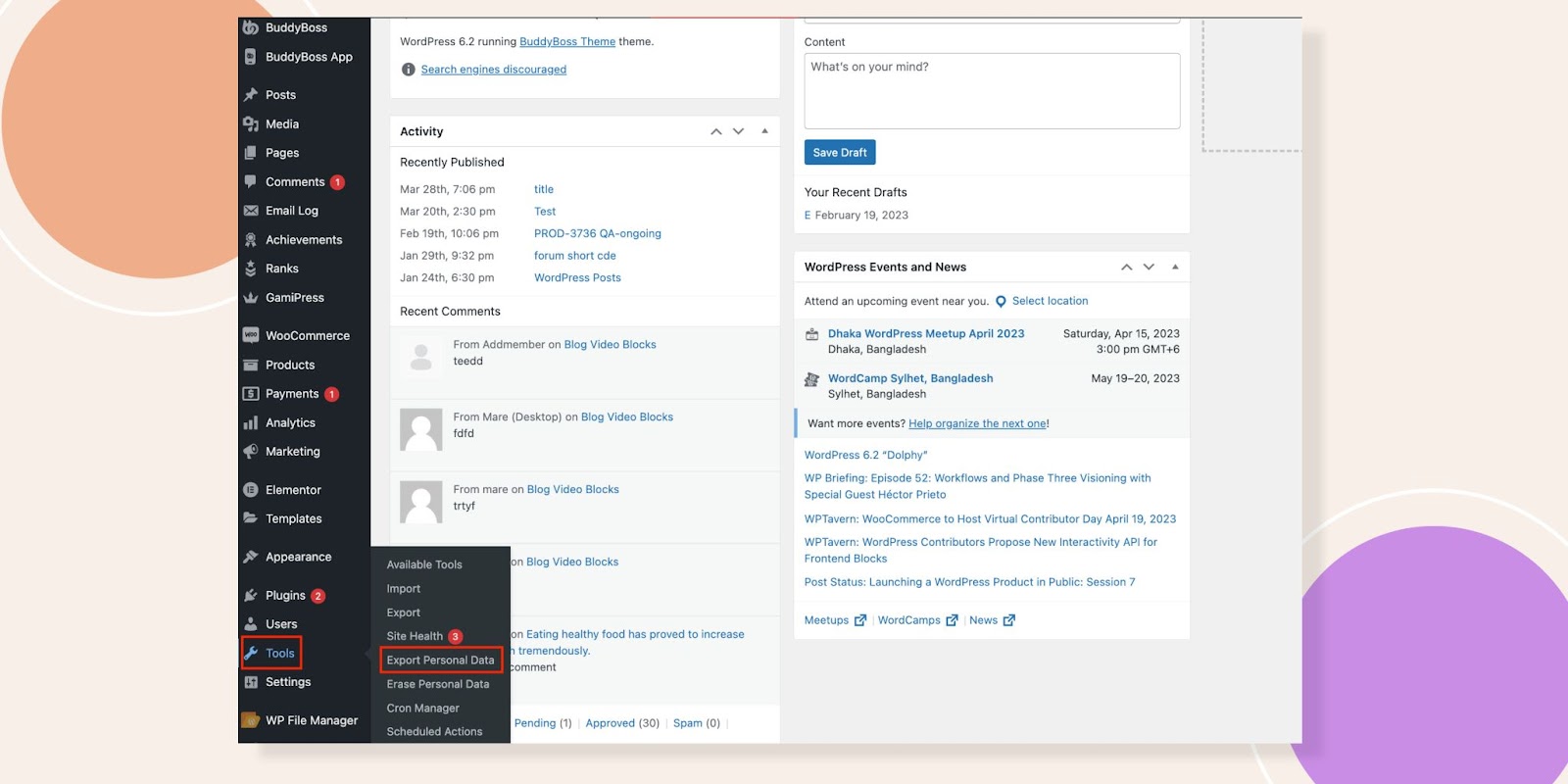Move WordPress Events and News widget down
1568x784 pixels.
click(1150, 267)
